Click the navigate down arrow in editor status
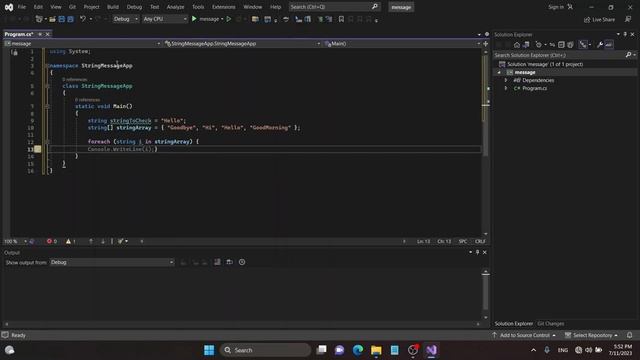Image resolution: width=640 pixels, height=360 pixels. 103,241
